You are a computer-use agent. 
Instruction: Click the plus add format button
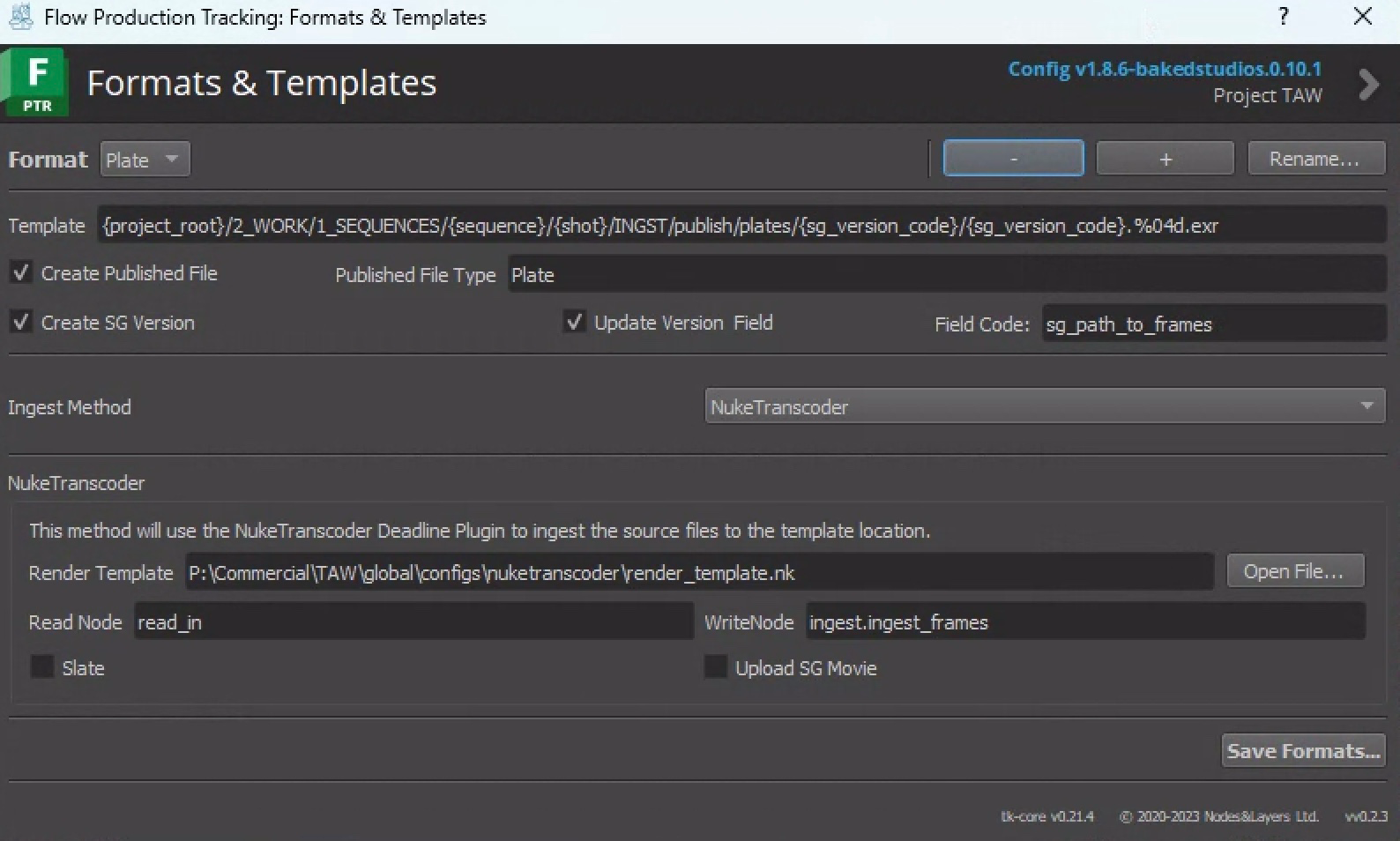[x=1165, y=159]
